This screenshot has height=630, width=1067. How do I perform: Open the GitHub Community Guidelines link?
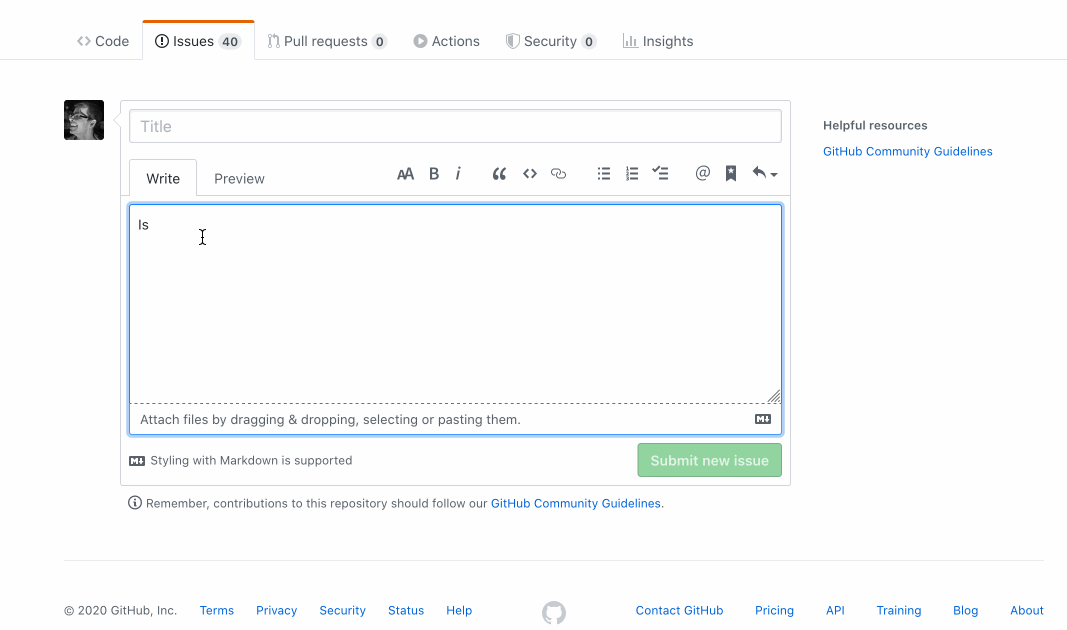click(x=907, y=151)
